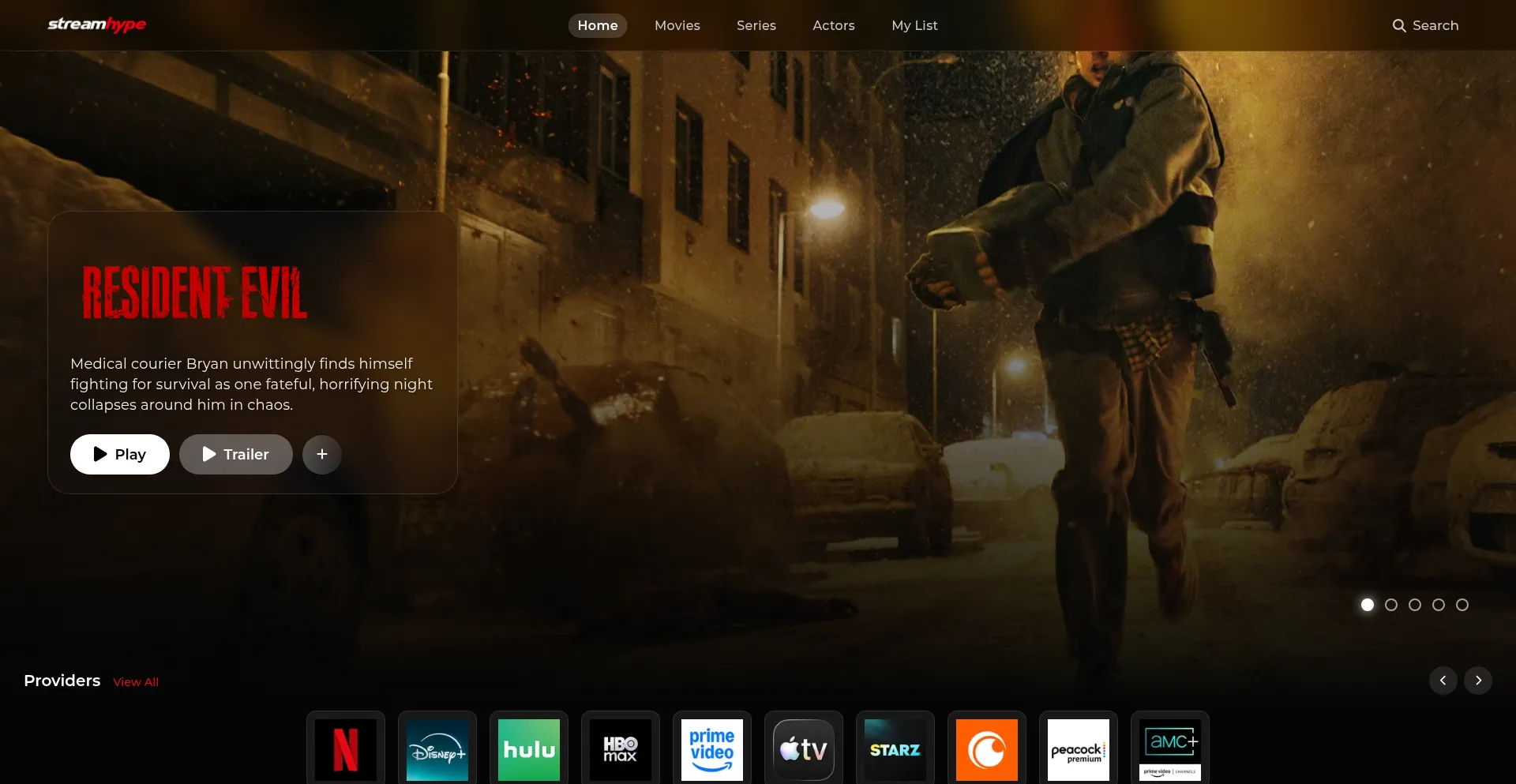Viewport: 1516px width, 784px height.
Task: Add Resident Evil to list with plus button
Action: pos(322,454)
